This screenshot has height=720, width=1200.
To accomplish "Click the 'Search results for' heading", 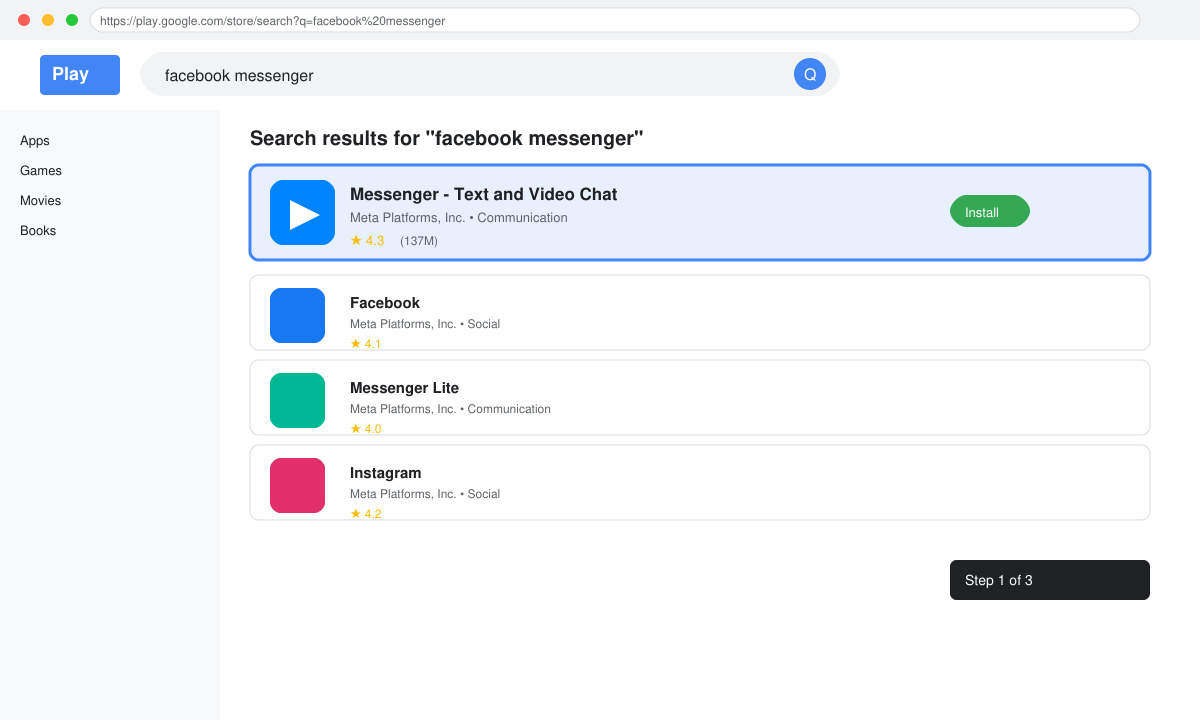I will point(446,138).
